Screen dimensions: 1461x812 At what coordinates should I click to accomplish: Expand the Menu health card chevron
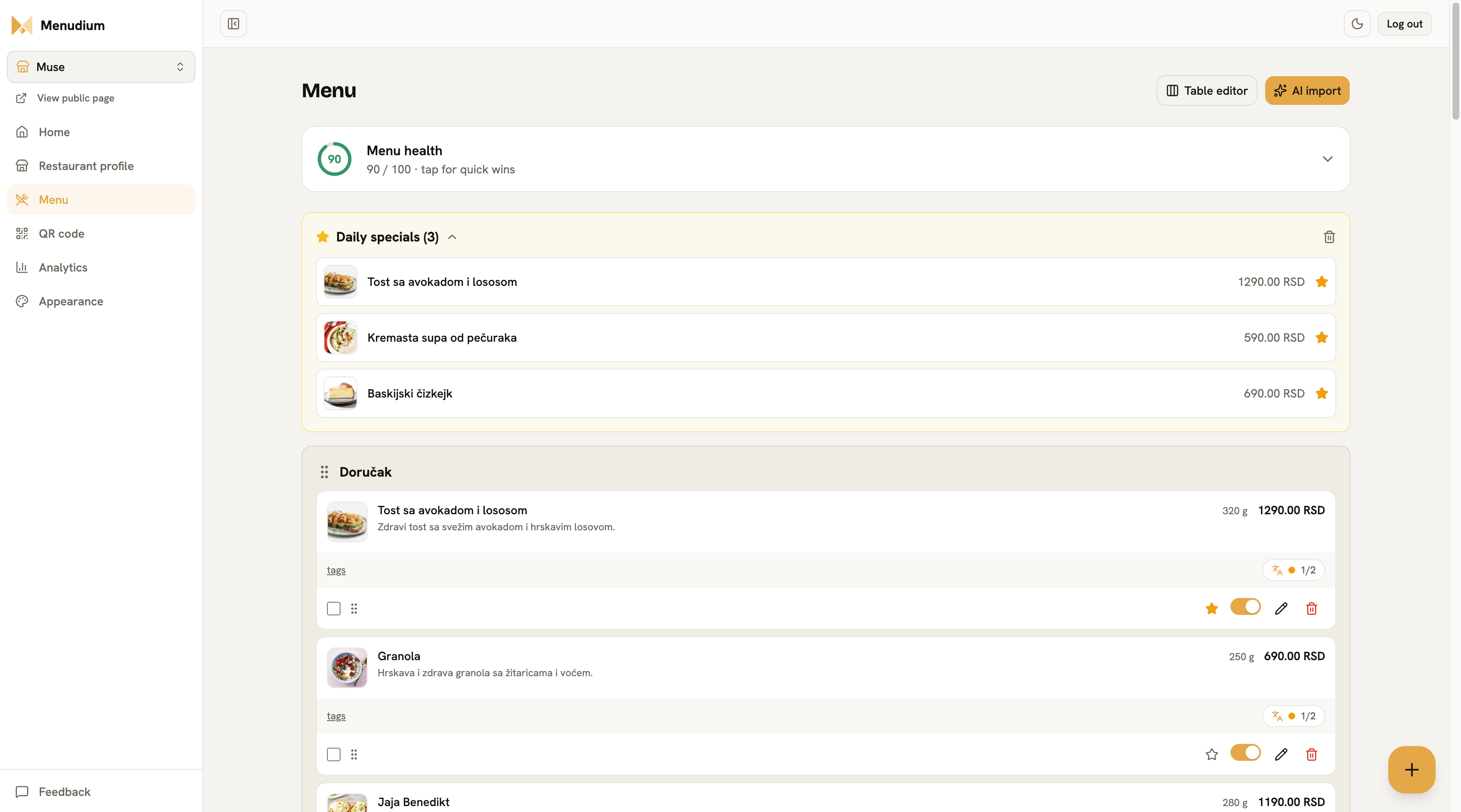(x=1327, y=159)
